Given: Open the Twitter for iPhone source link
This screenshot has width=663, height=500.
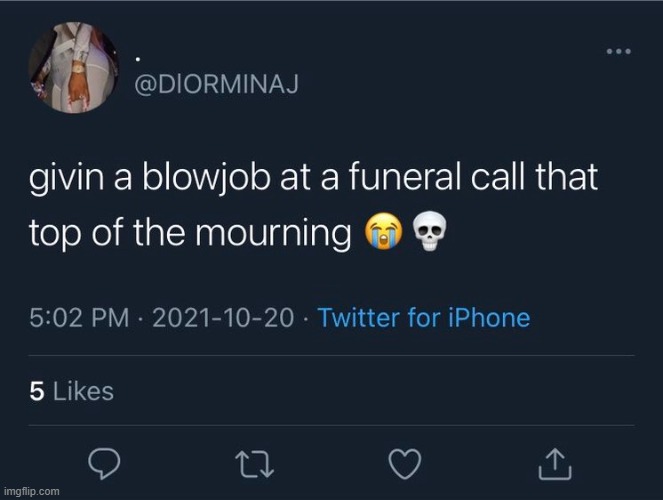Looking at the screenshot, I should pos(423,319).
